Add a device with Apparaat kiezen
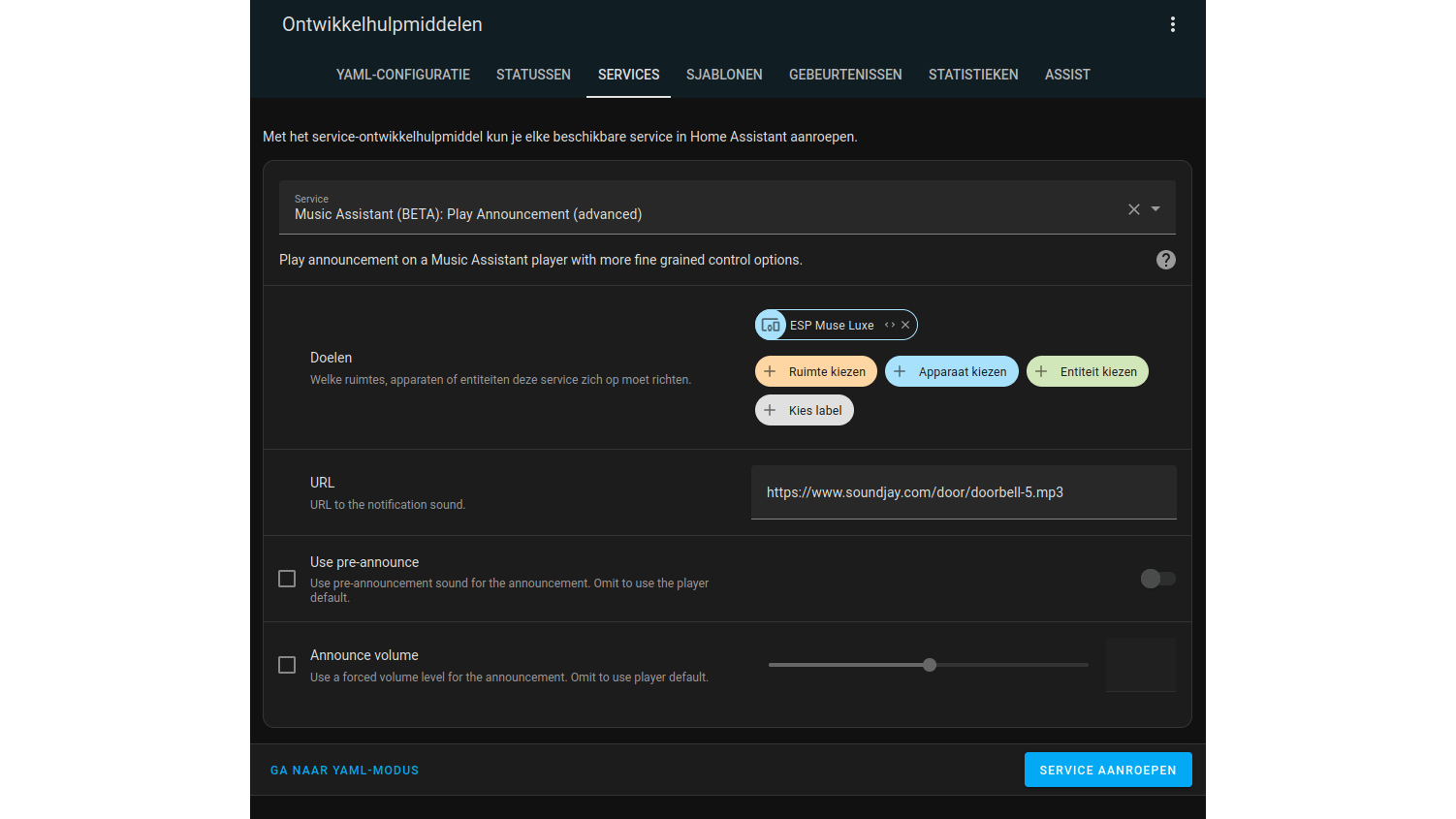This screenshot has width=1456, height=819. [951, 371]
